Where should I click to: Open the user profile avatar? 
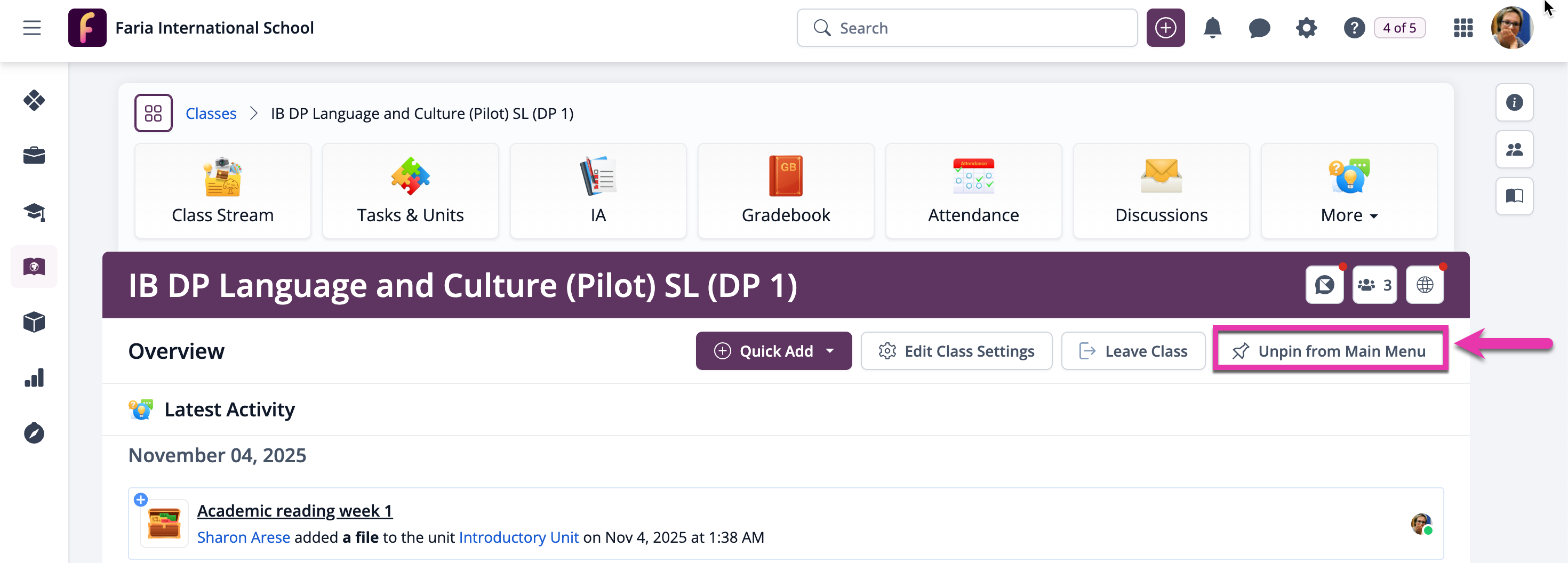click(1511, 28)
